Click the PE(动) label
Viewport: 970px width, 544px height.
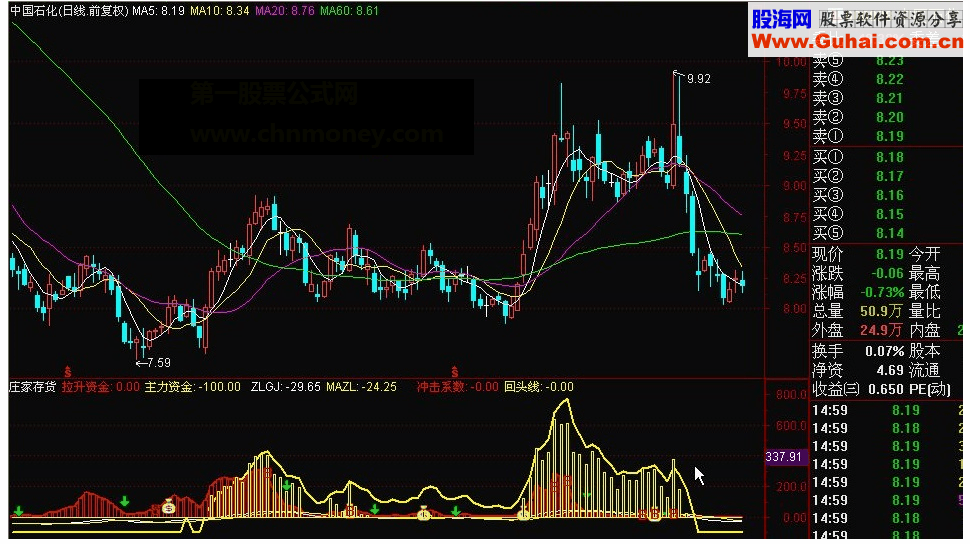930,389
